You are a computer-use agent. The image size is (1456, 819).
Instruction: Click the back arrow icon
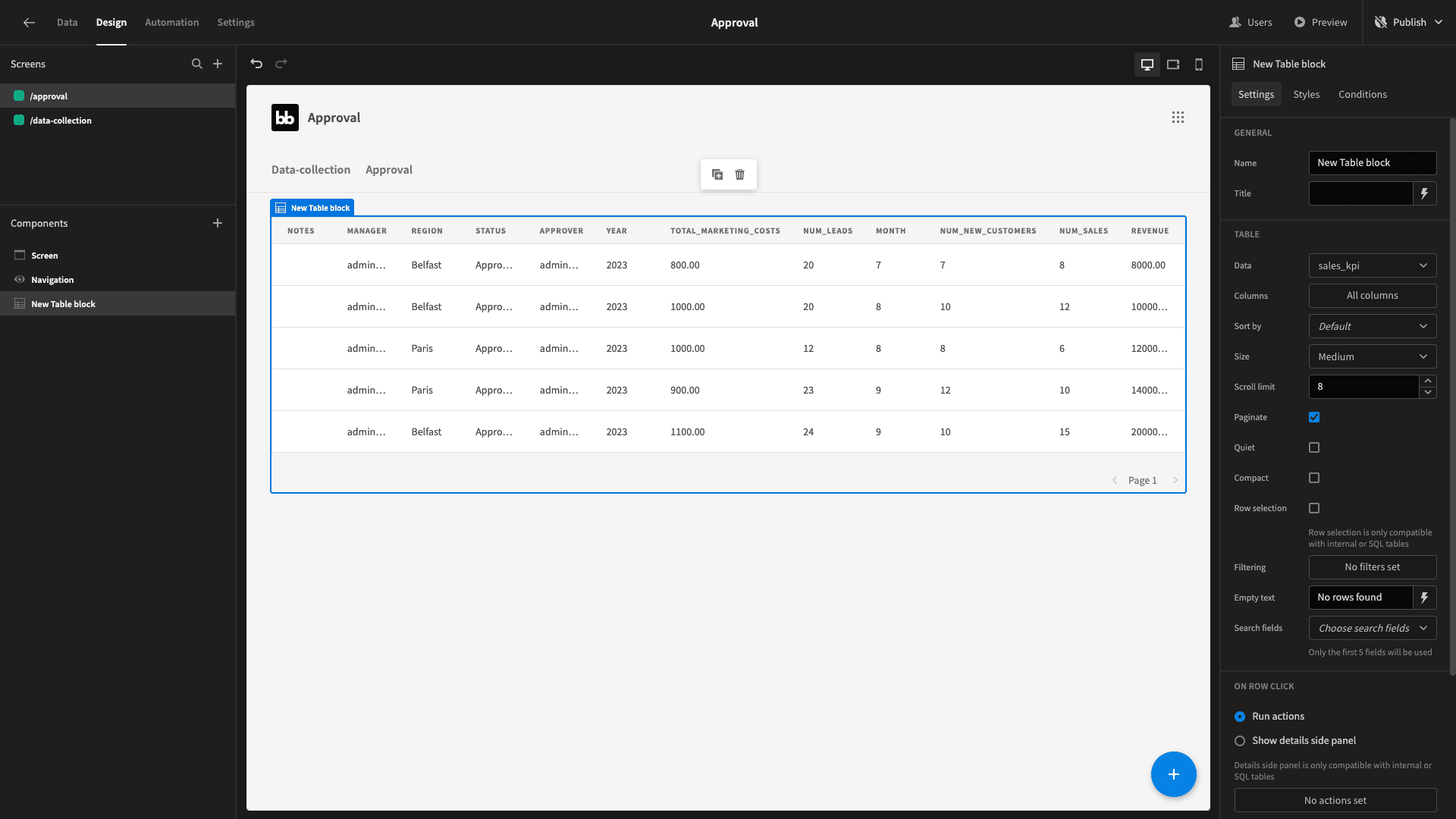point(29,23)
